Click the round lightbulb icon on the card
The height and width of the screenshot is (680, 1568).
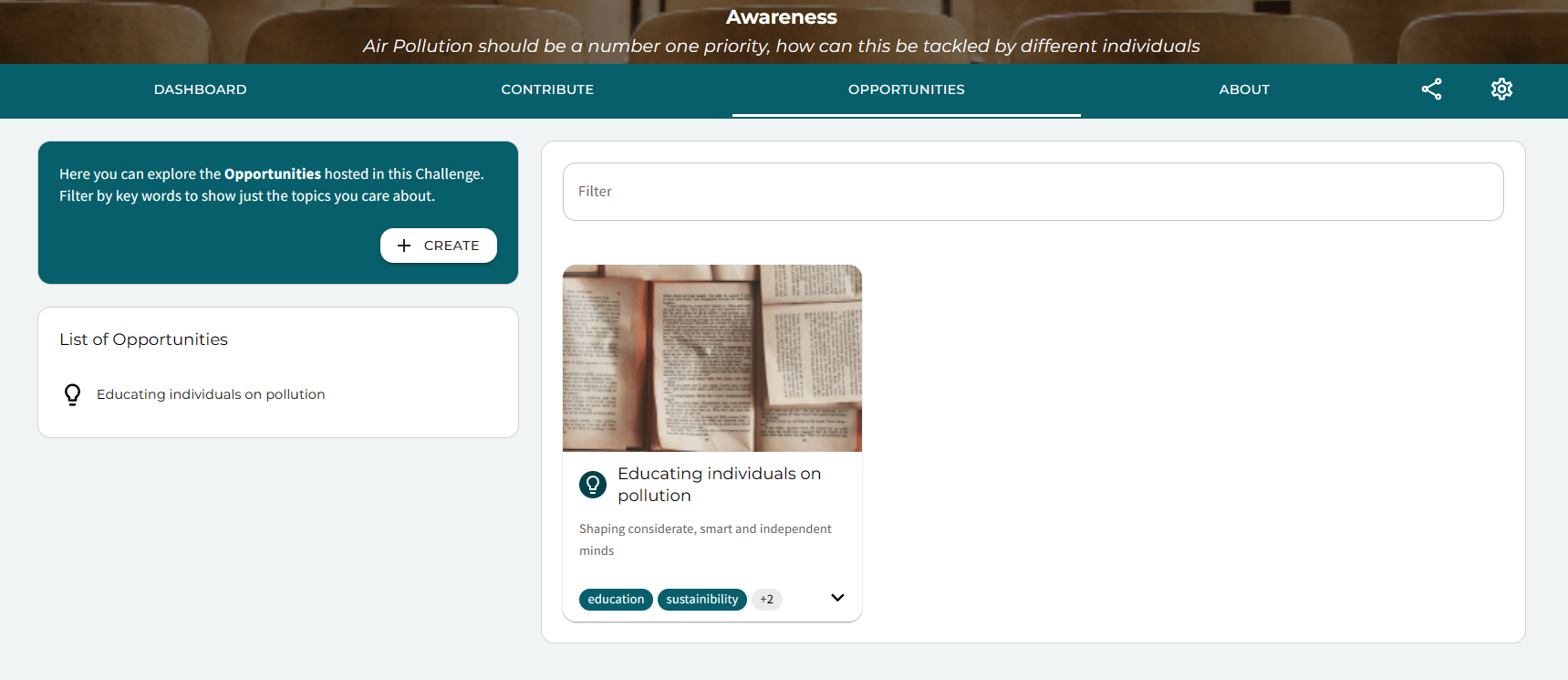[x=593, y=485]
